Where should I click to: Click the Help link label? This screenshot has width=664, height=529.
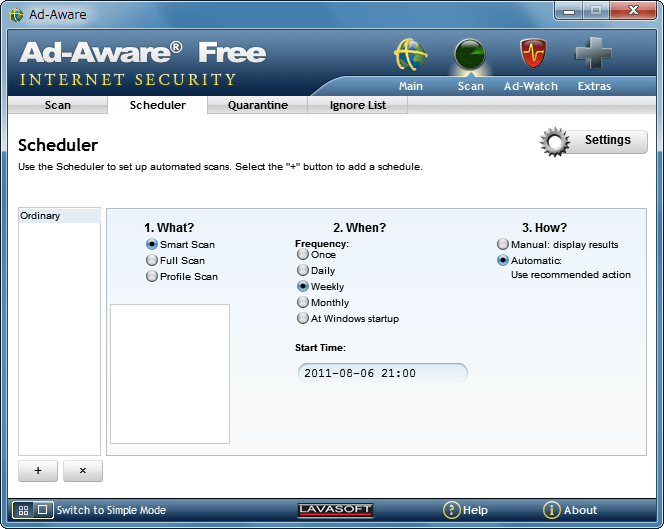475,510
